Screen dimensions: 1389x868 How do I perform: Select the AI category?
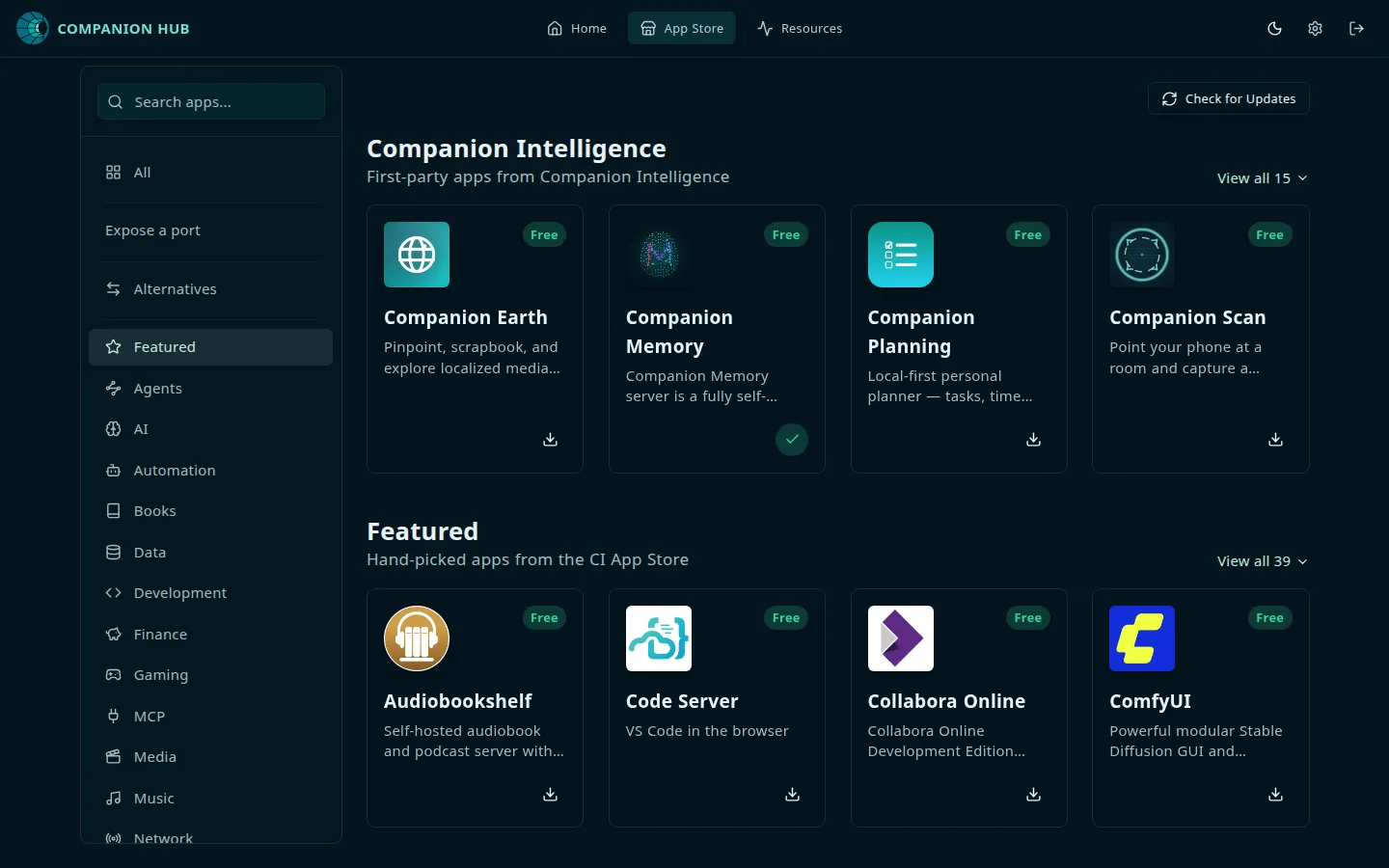(210, 429)
